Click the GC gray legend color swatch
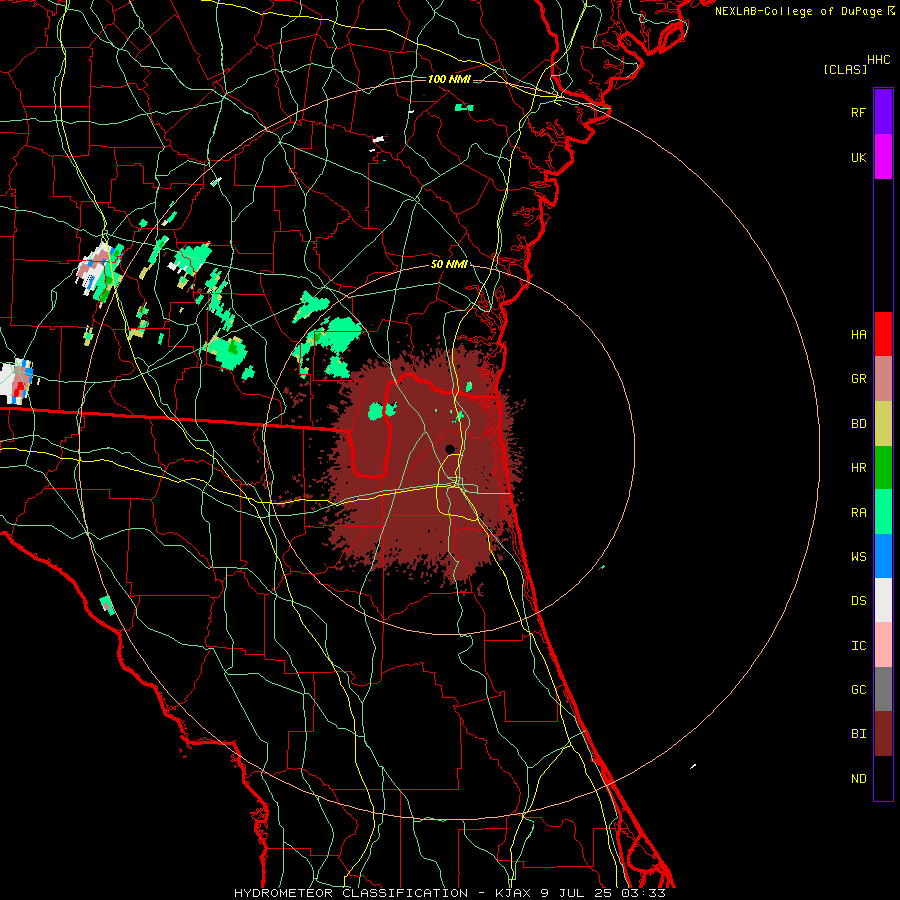 [883, 689]
